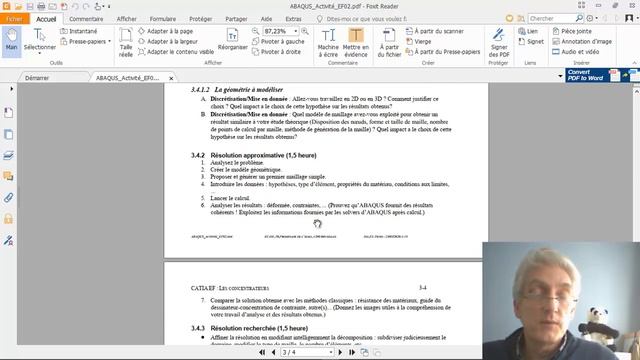
Task: Switch to the Commentaire ribbon tab
Action: 86,19
